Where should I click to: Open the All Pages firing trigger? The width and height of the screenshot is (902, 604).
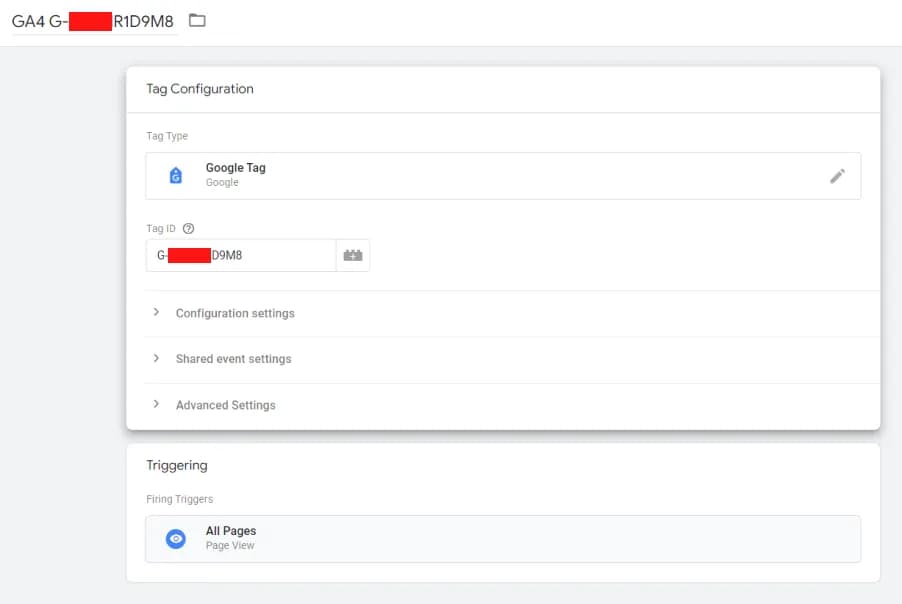click(503, 538)
